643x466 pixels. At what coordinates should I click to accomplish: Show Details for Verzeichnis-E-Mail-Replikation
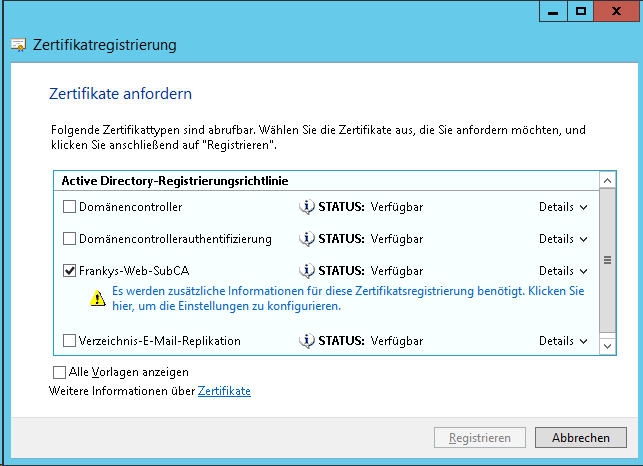click(x=563, y=341)
